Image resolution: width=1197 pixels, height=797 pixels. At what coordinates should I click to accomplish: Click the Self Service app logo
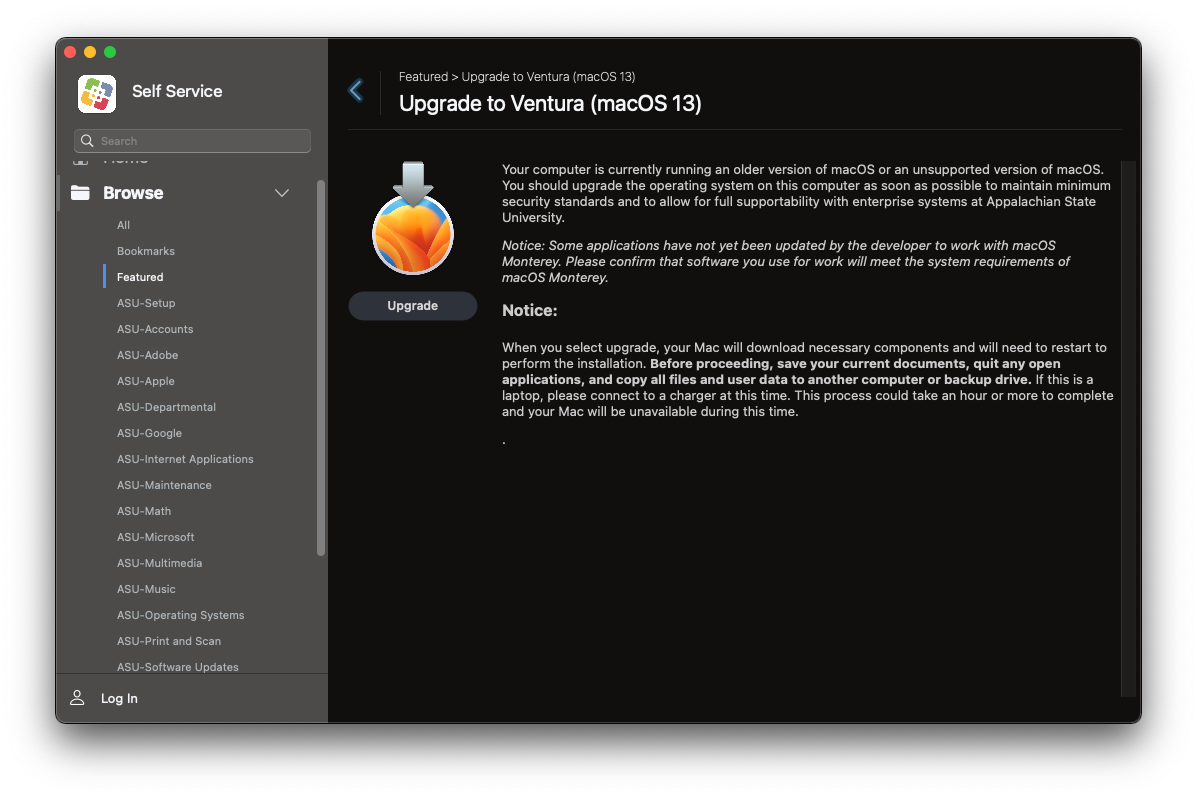coord(97,93)
